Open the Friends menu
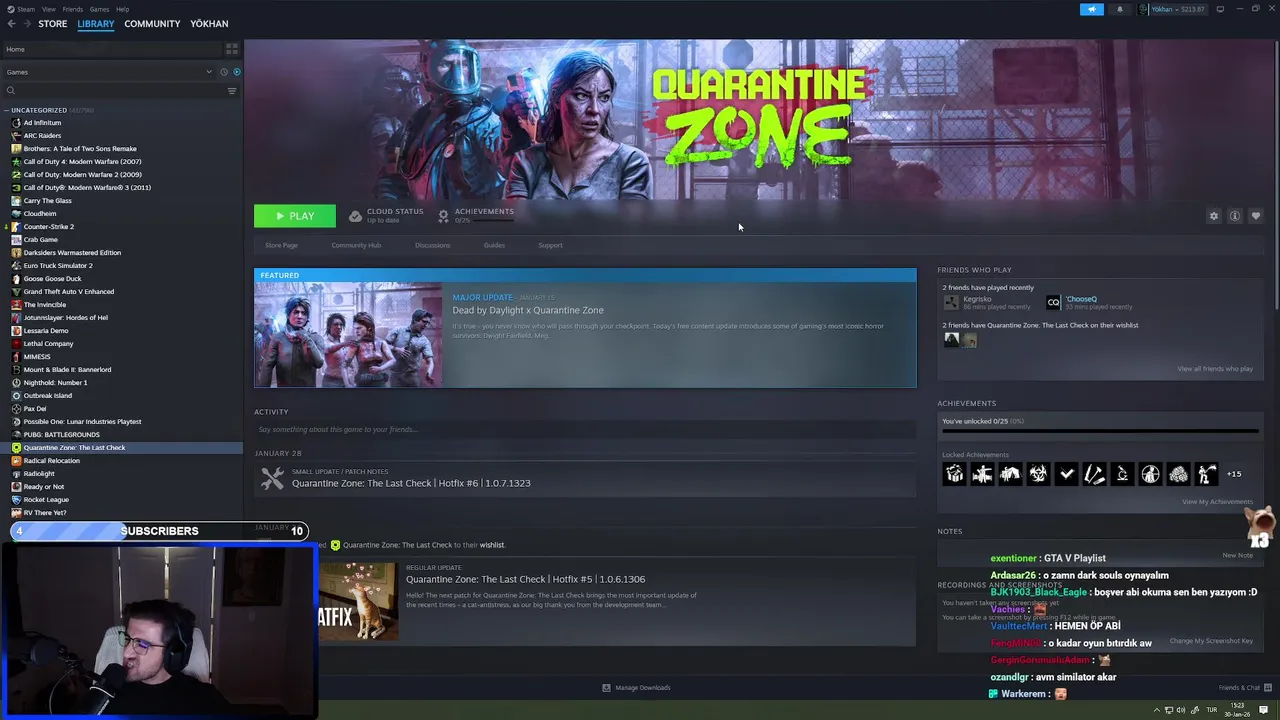 pyautogui.click(x=73, y=9)
